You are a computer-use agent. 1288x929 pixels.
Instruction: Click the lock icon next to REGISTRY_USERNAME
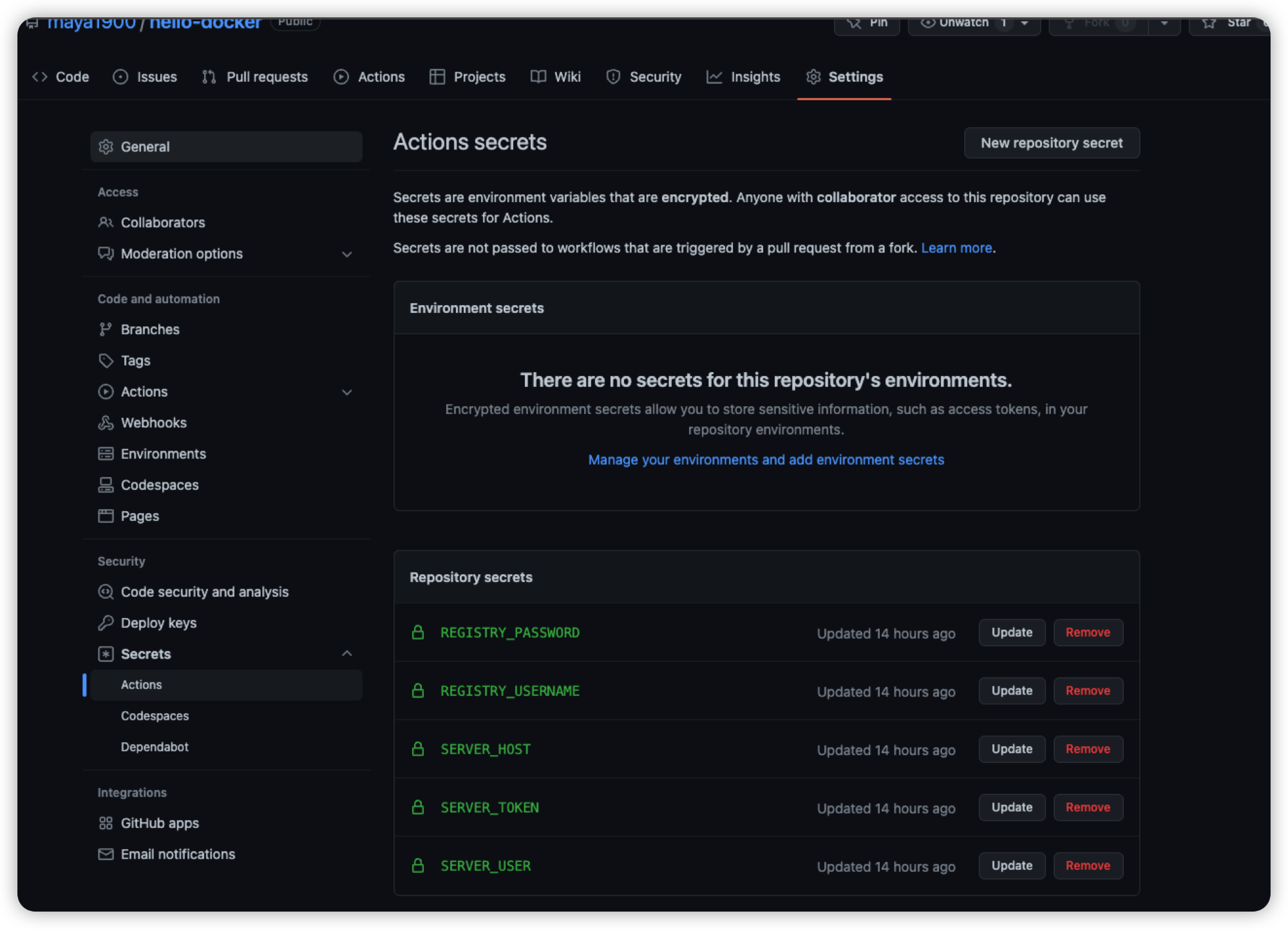pyautogui.click(x=418, y=691)
